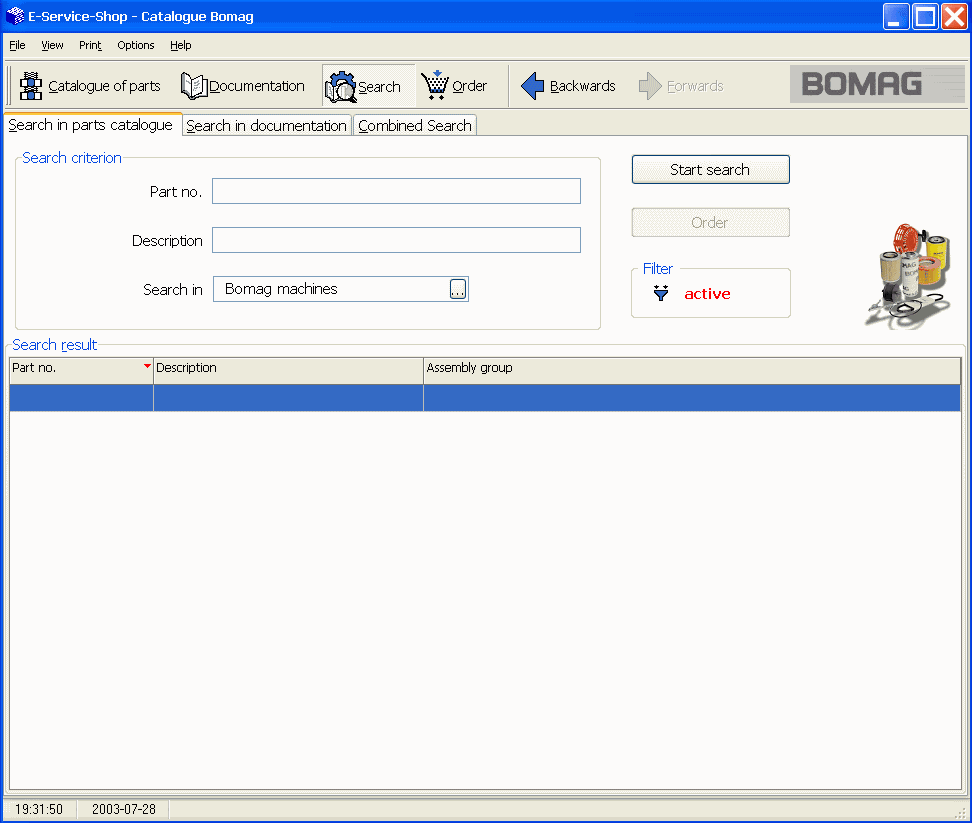Close the E-Service-Shop window

tap(954, 17)
